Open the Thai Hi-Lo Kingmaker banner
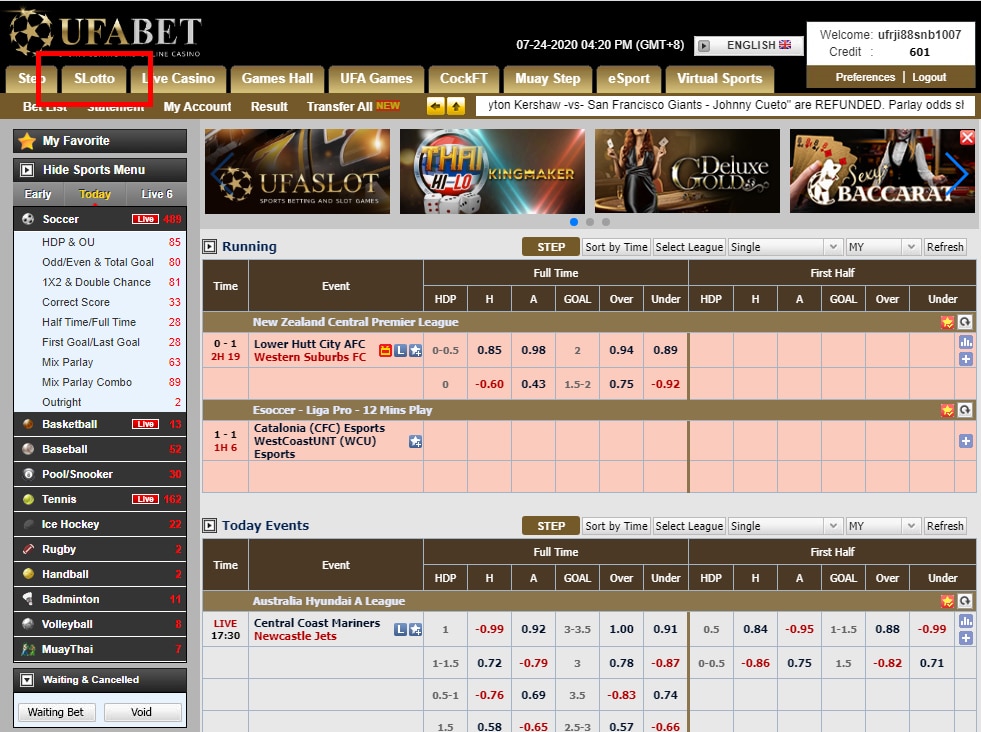The image size is (981, 732). click(x=492, y=171)
